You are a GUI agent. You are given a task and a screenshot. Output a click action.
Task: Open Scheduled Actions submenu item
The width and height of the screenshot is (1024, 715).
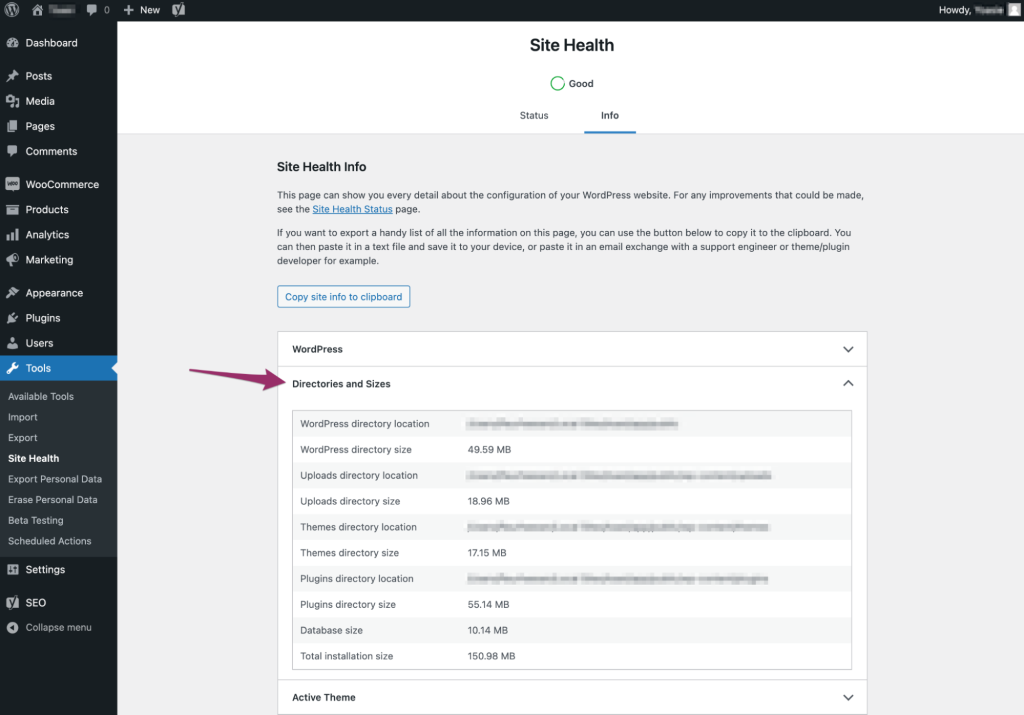point(50,541)
